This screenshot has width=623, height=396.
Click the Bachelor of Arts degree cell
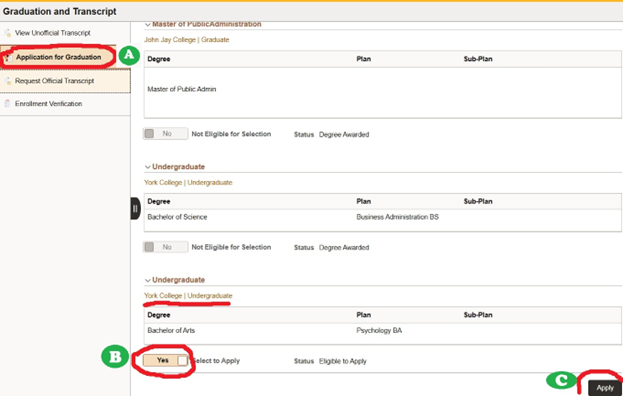coord(171,330)
